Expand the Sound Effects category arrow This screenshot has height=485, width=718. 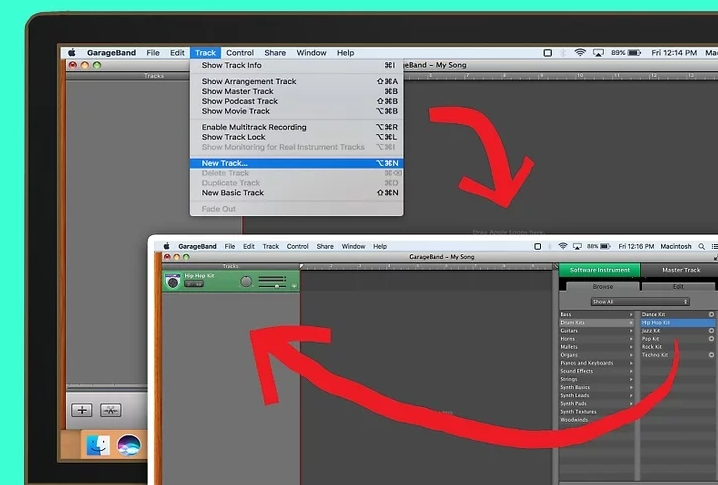[631, 371]
